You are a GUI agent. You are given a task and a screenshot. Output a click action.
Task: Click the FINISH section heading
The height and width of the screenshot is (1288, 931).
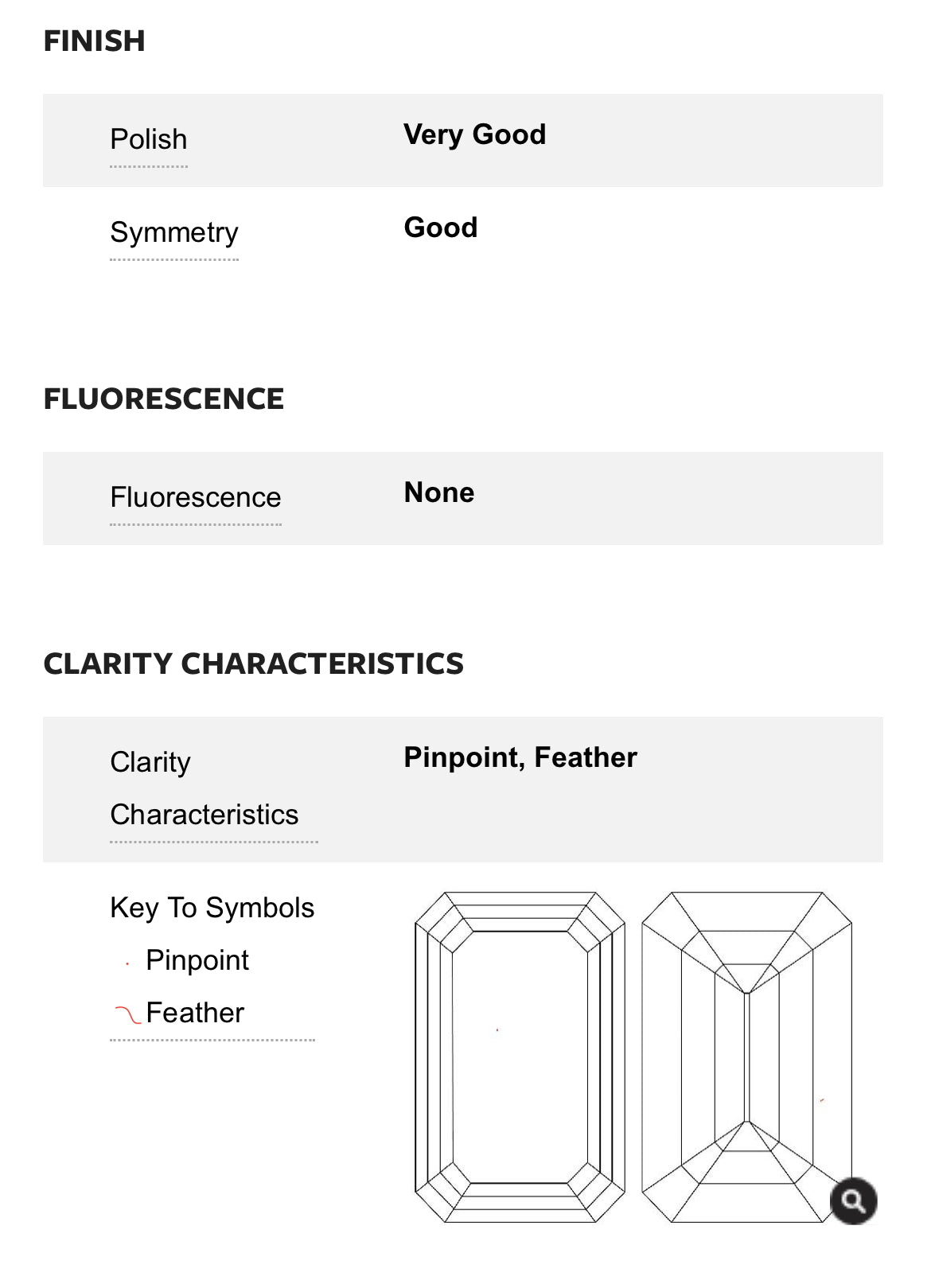[x=95, y=41]
